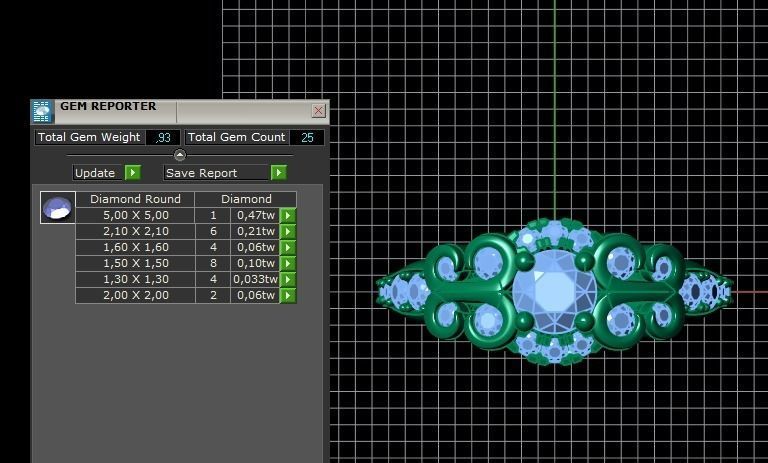Screen dimensions: 768x463
Task: Click green arrow for 5,00 X 5,00 row
Action: point(288,215)
